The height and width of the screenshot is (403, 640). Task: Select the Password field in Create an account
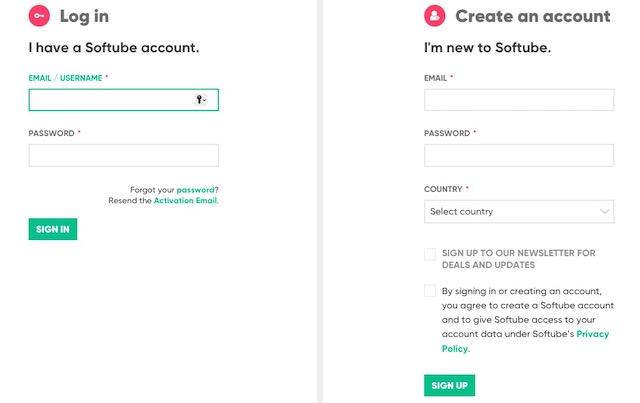pos(519,155)
